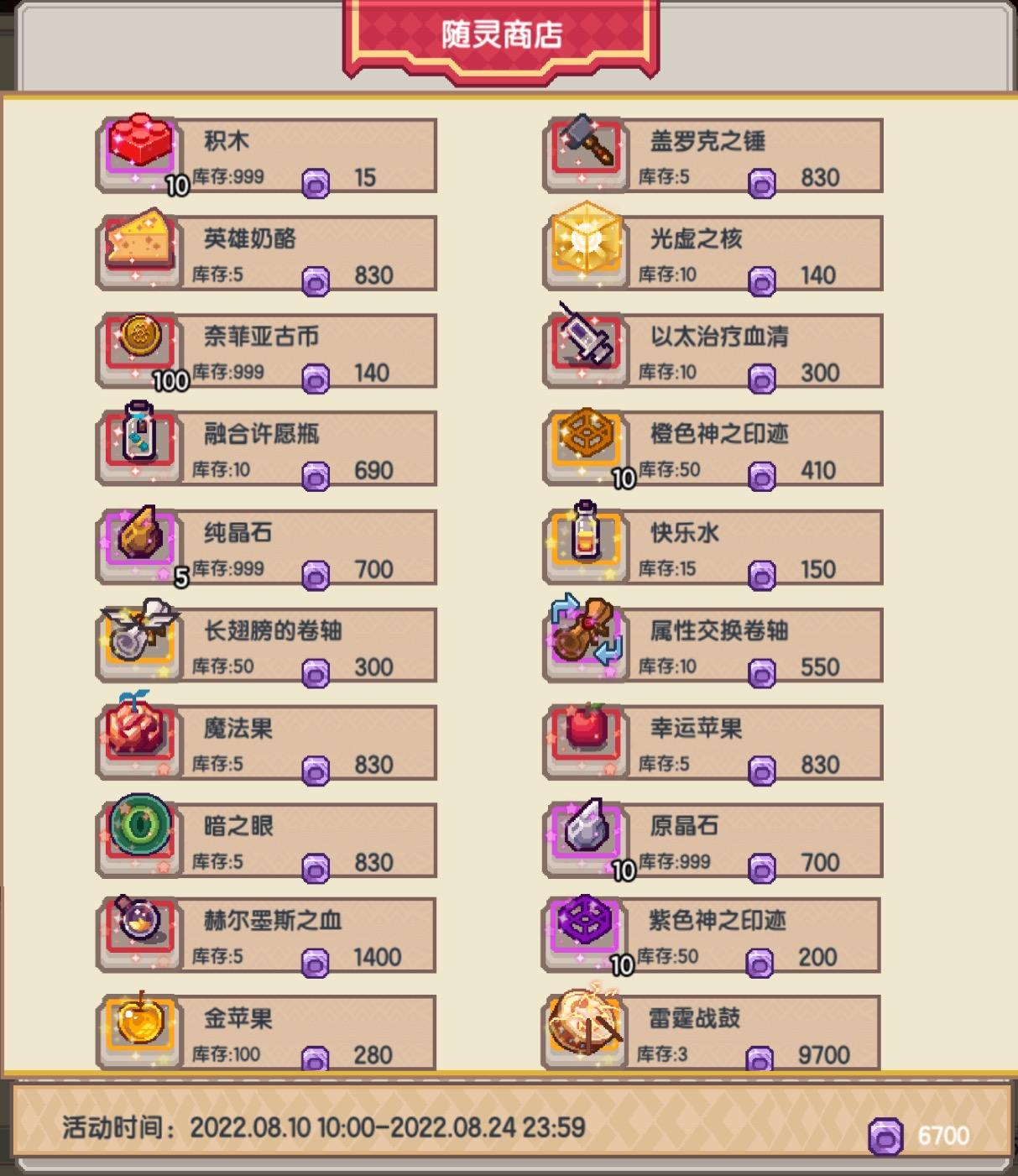Purchase 紫色神之印迹 for 200 coins

point(711,935)
